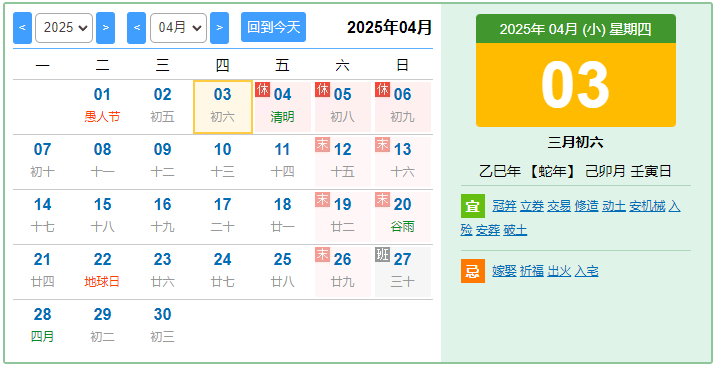
Task: Select date 09 十二
Action: (163, 162)
